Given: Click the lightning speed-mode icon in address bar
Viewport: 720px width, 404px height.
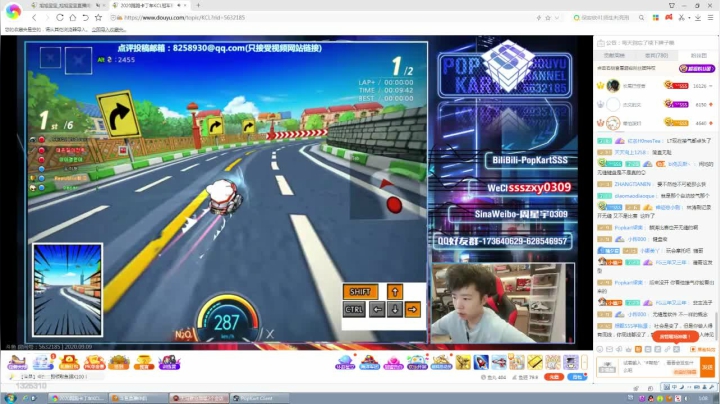Looking at the screenshot, I should (x=539, y=17).
